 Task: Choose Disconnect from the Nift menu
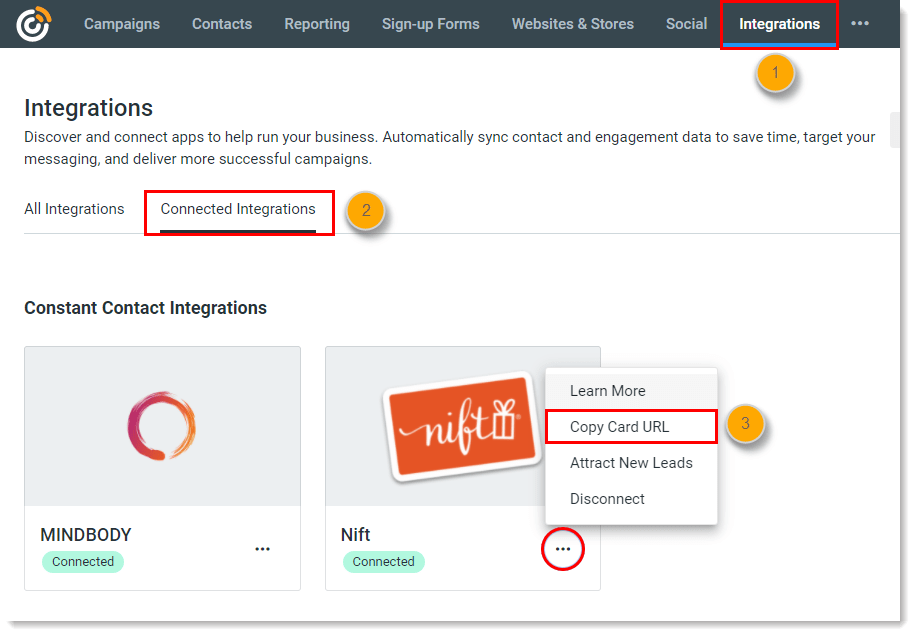click(631, 499)
